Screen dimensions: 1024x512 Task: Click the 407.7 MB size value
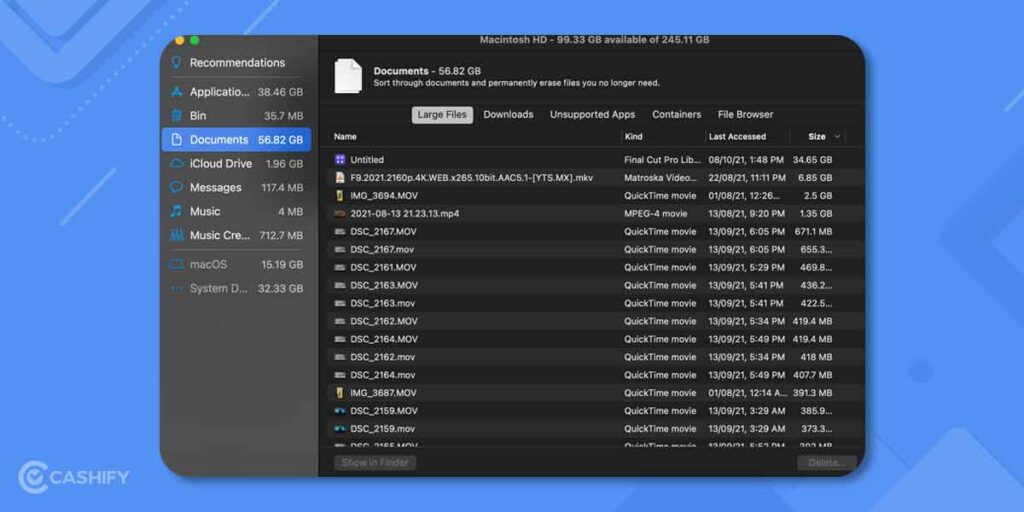[x=812, y=376]
